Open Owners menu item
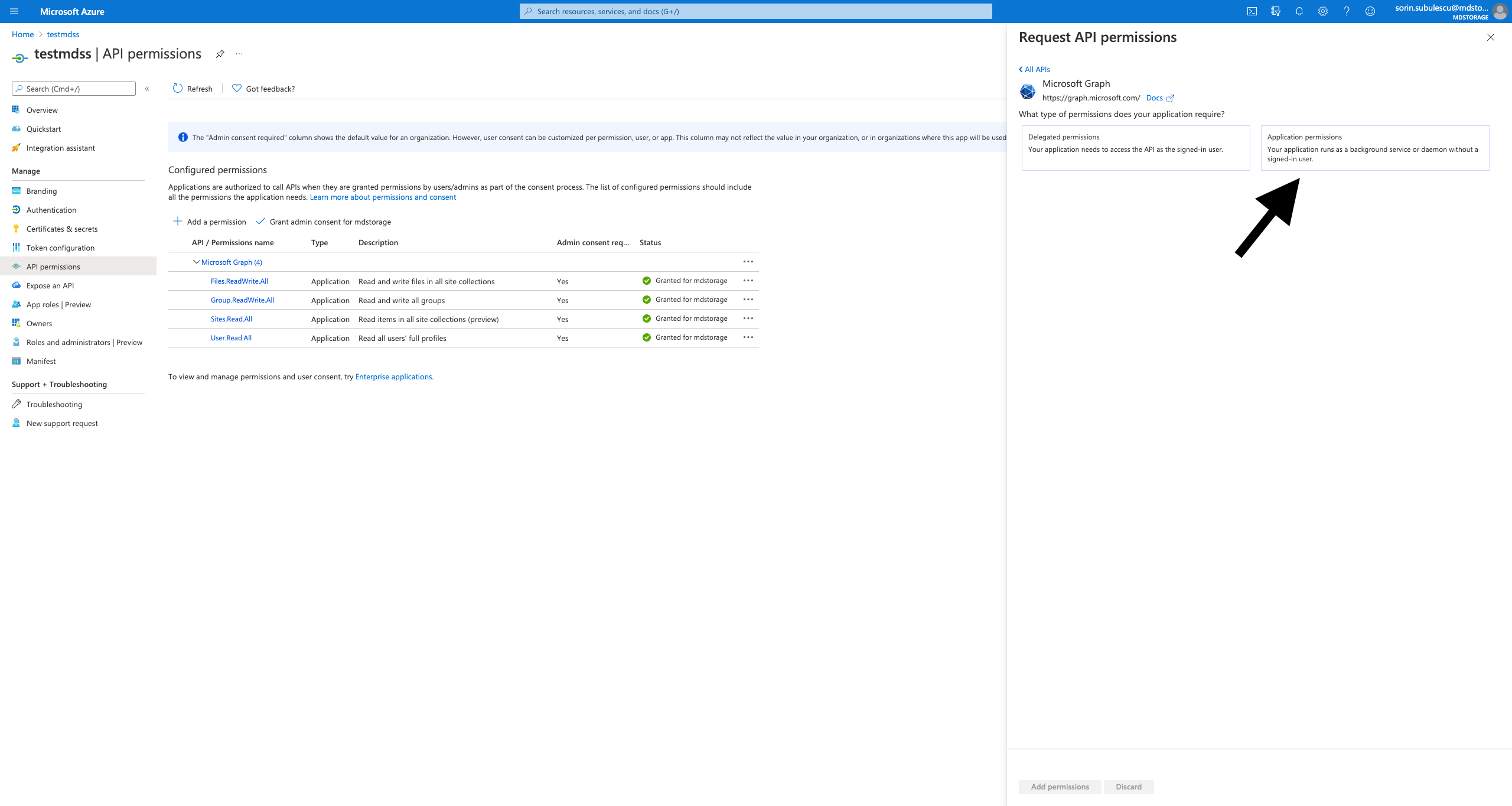This screenshot has width=1512, height=806. (78, 323)
